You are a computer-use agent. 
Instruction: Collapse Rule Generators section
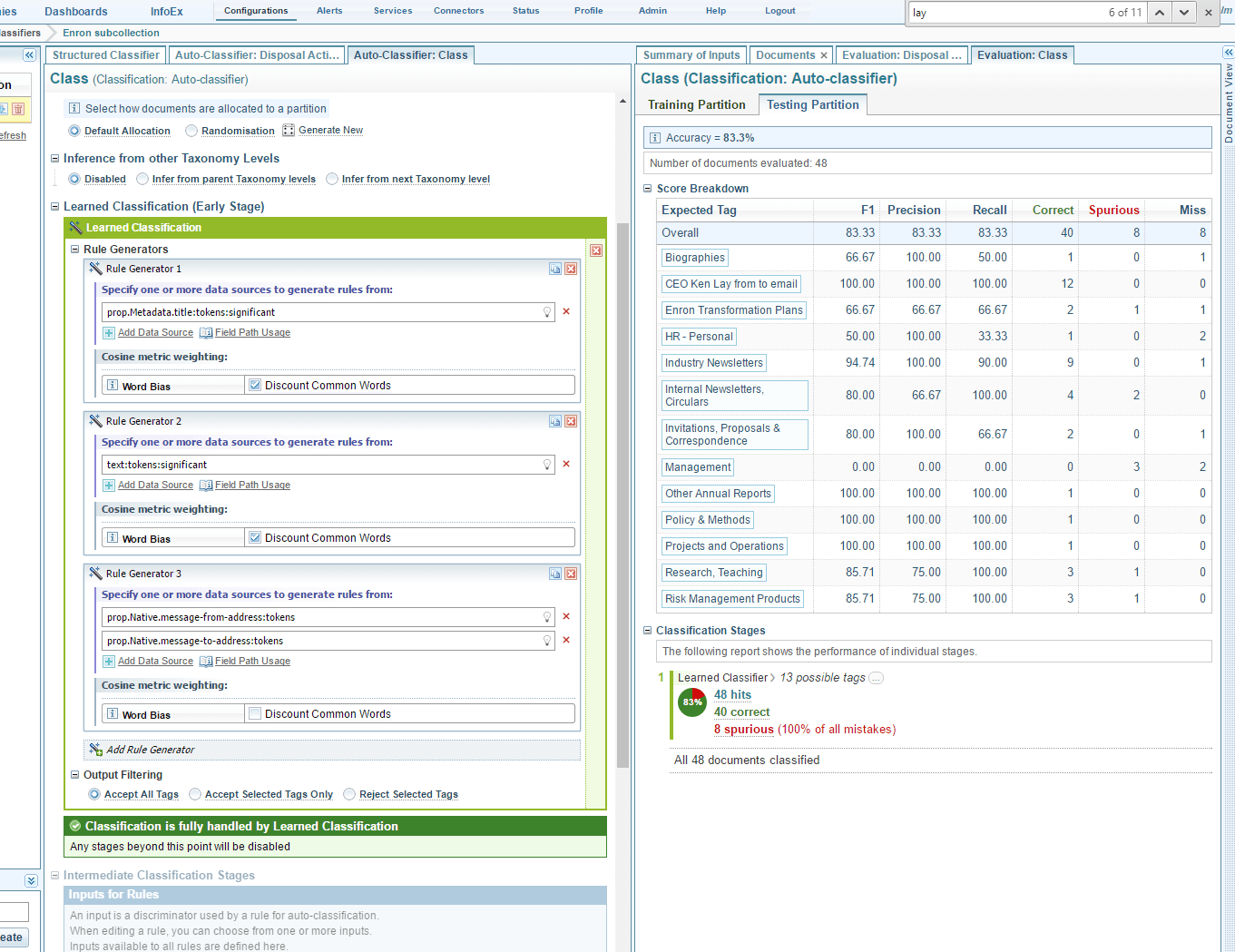(x=75, y=250)
